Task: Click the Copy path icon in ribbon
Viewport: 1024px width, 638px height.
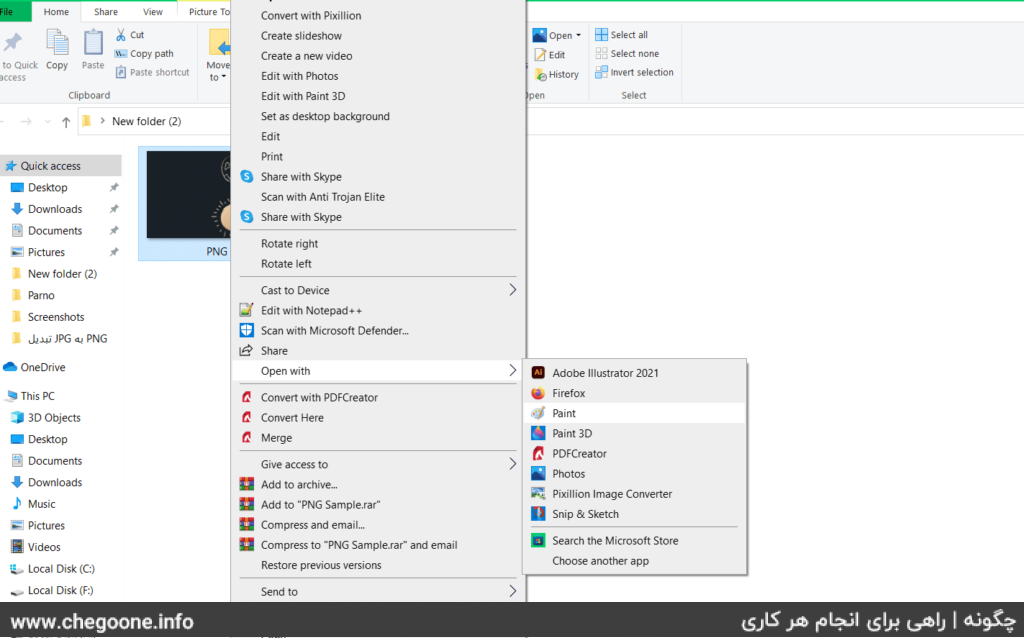Action: click(121, 54)
